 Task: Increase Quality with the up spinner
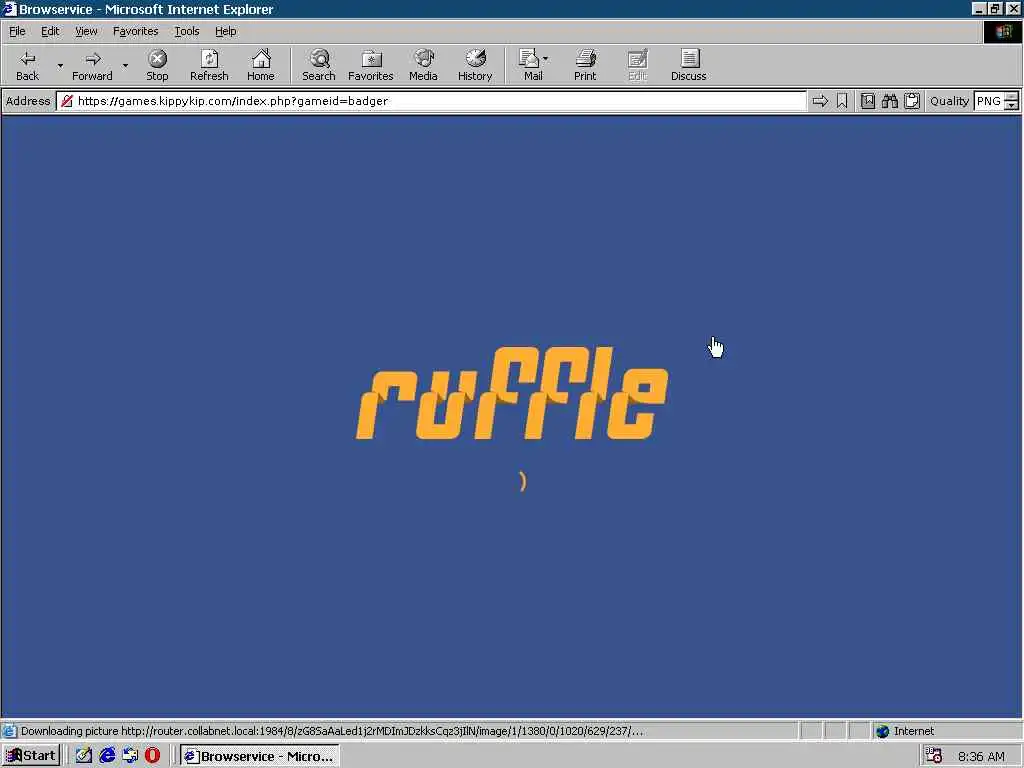(1012, 97)
